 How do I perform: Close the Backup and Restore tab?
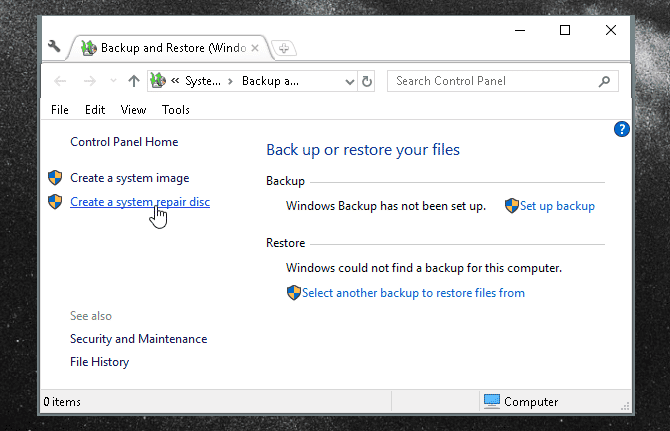(255, 48)
